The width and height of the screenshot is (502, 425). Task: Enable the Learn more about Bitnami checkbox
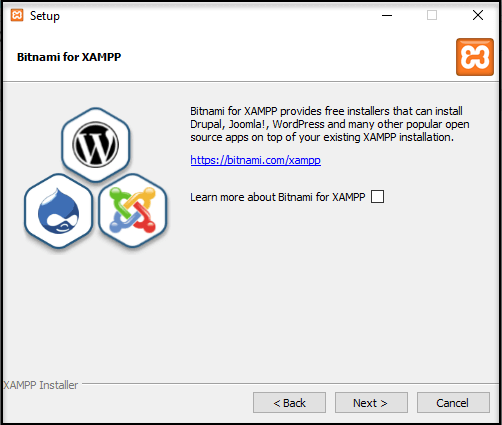[x=377, y=197]
